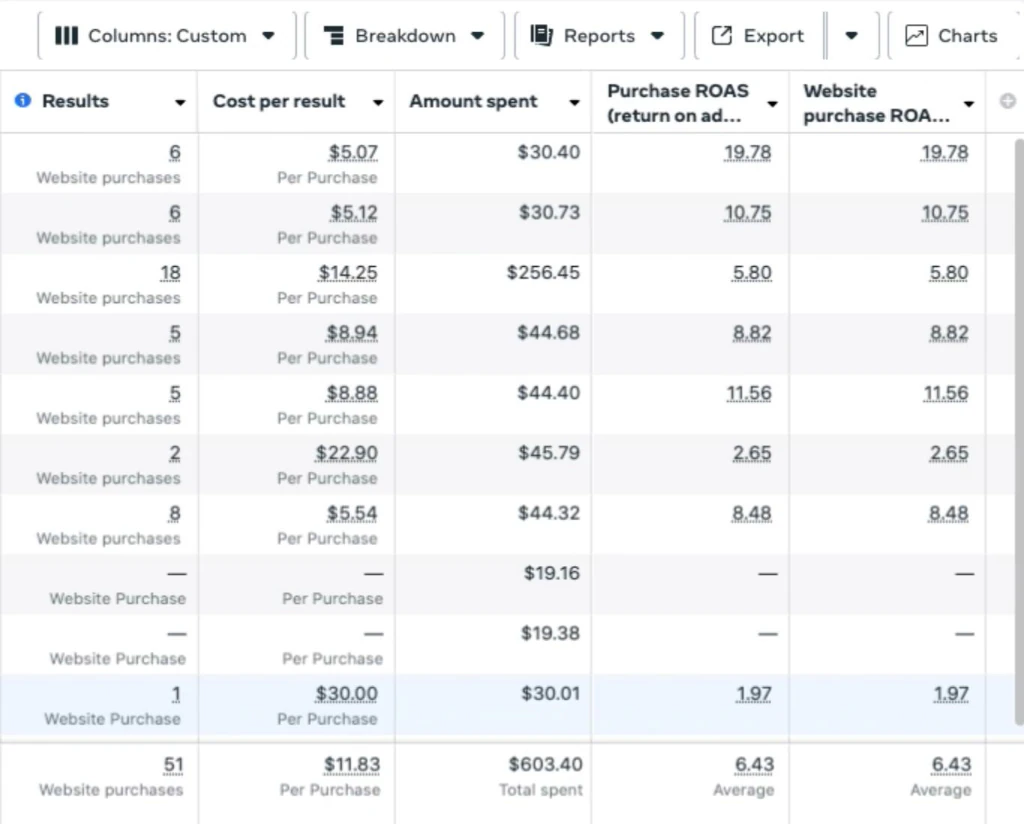Image resolution: width=1024 pixels, height=824 pixels.
Task: Click the total results value 51
Action: tap(174, 765)
